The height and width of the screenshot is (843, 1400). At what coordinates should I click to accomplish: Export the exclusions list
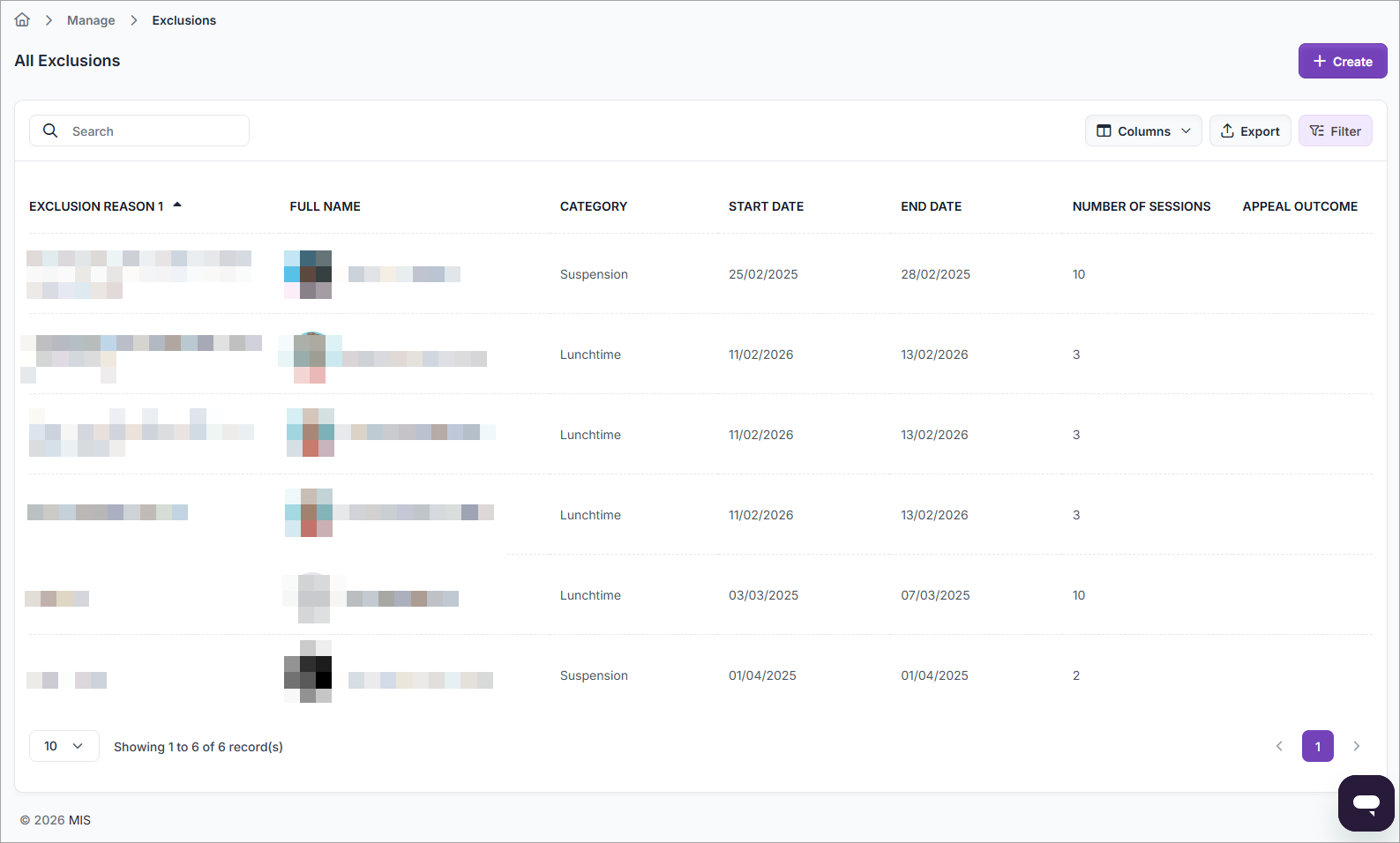tap(1249, 131)
